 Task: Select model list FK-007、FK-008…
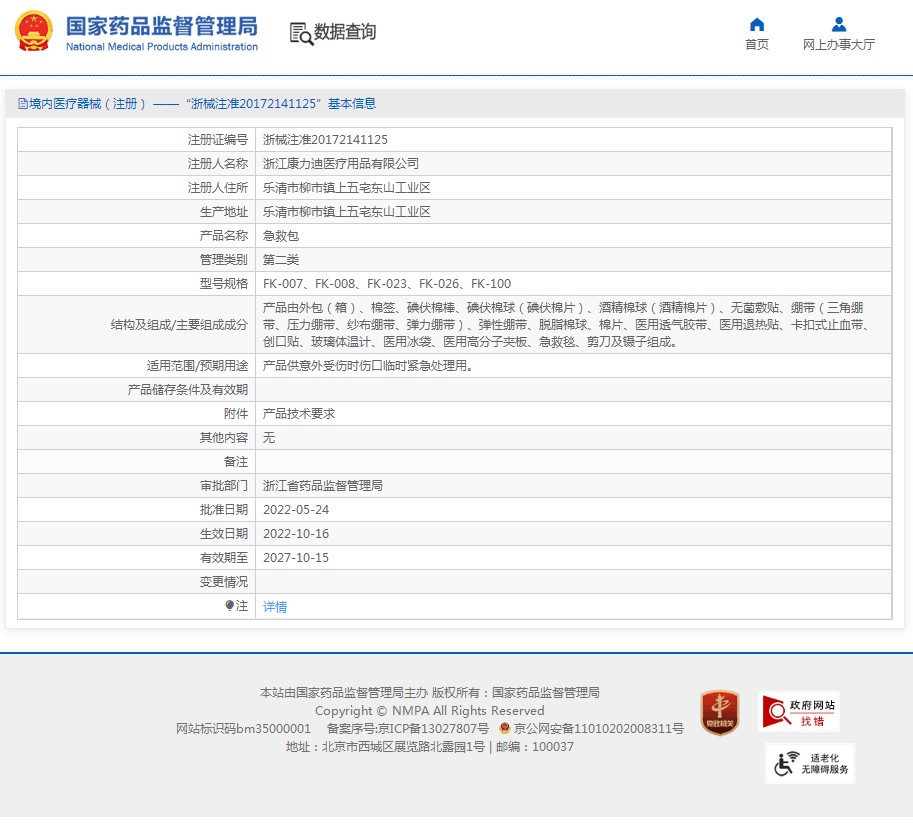coord(387,284)
